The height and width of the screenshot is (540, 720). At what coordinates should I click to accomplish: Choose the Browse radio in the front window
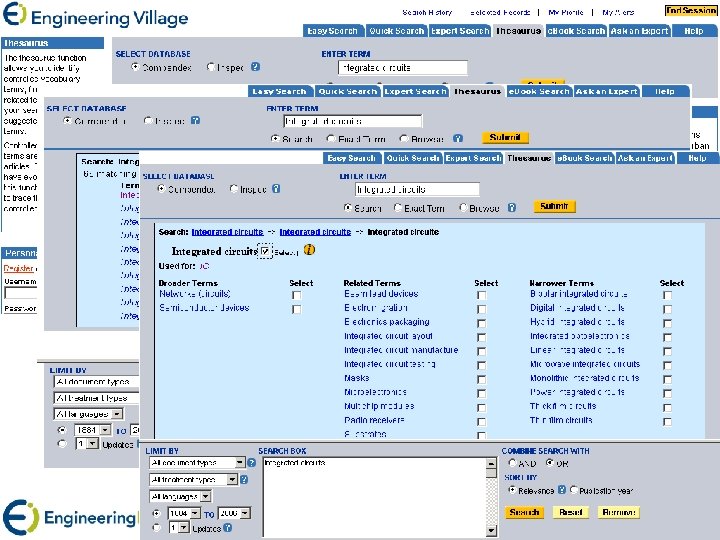[x=463, y=208]
